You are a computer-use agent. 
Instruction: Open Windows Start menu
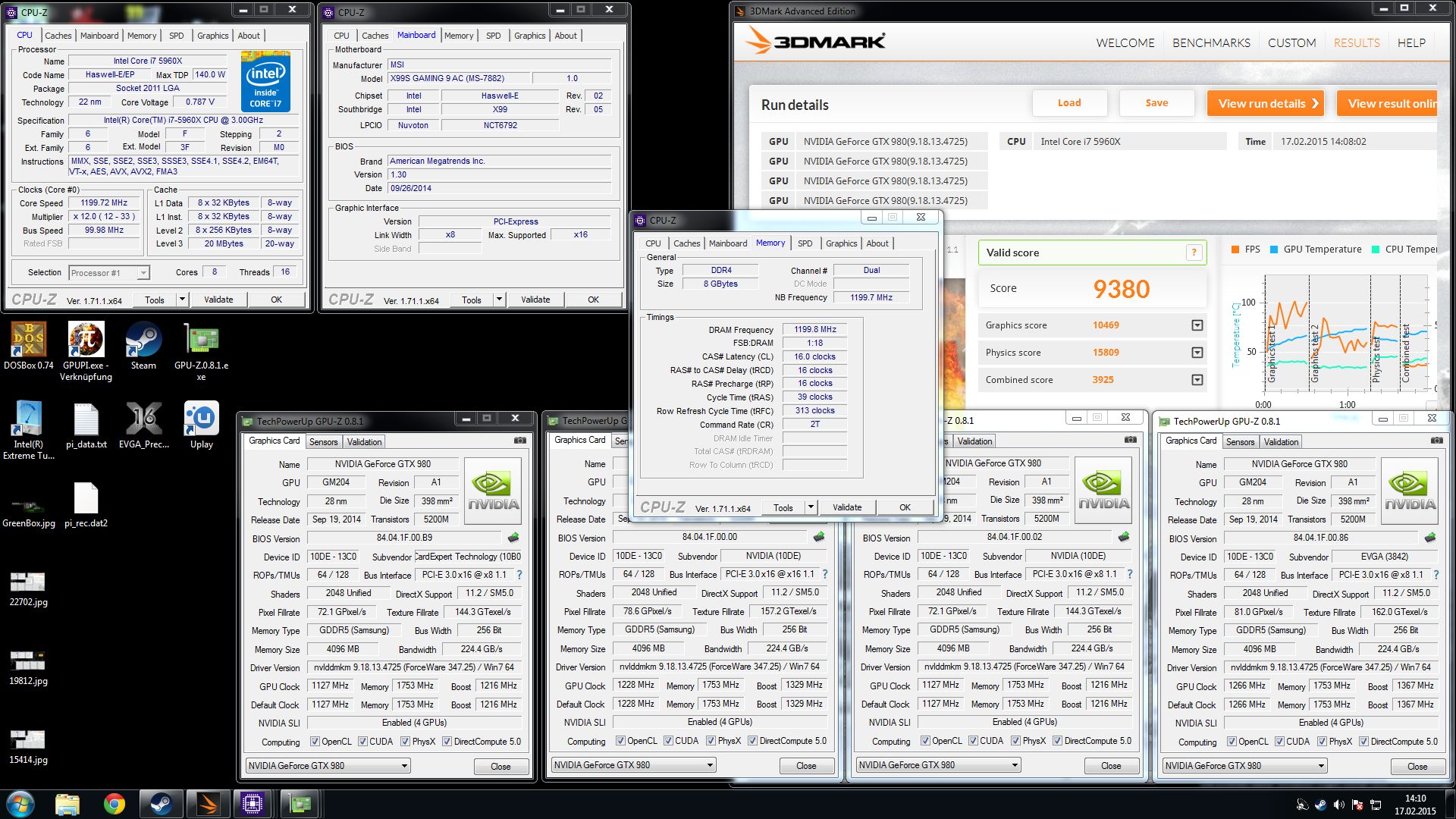click(x=20, y=804)
